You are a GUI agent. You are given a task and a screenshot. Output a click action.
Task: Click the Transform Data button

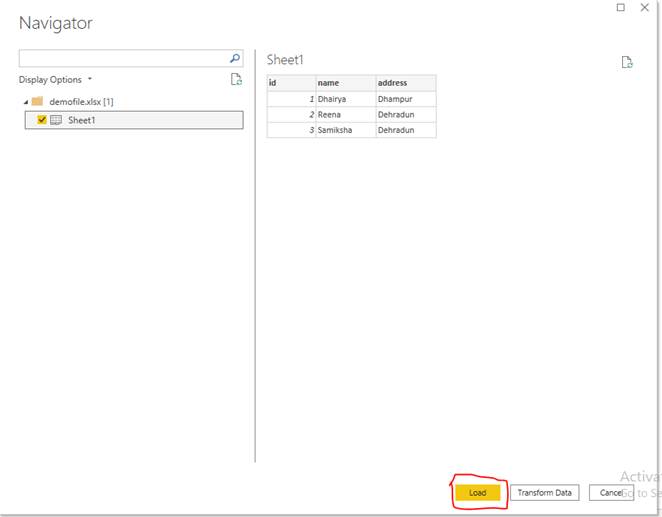(x=545, y=493)
